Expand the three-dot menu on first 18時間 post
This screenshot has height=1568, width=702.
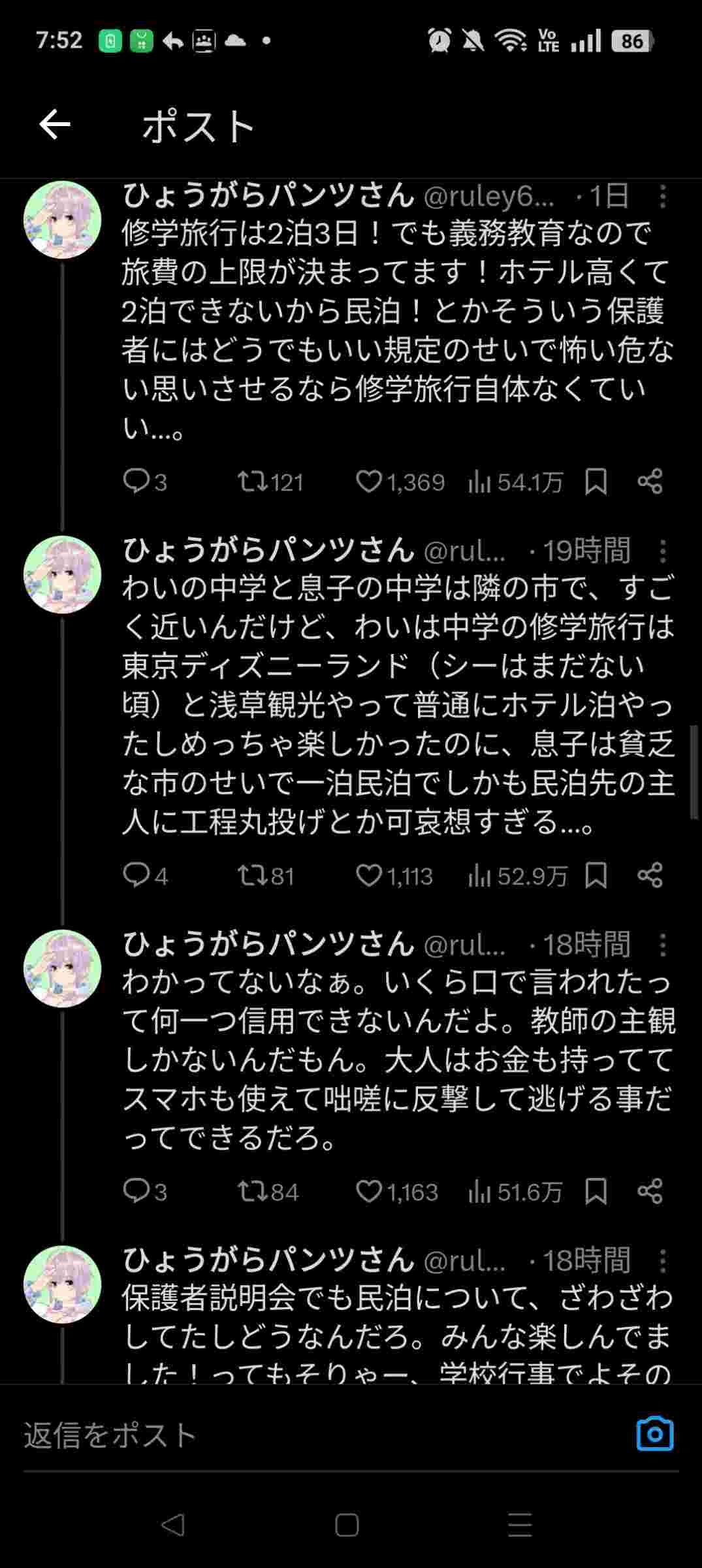pos(663,945)
